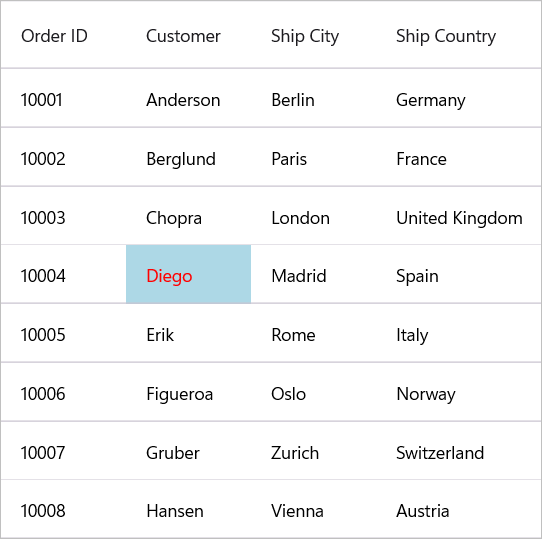
Task: Click the Berlin ship city cell
Action: click(x=313, y=98)
